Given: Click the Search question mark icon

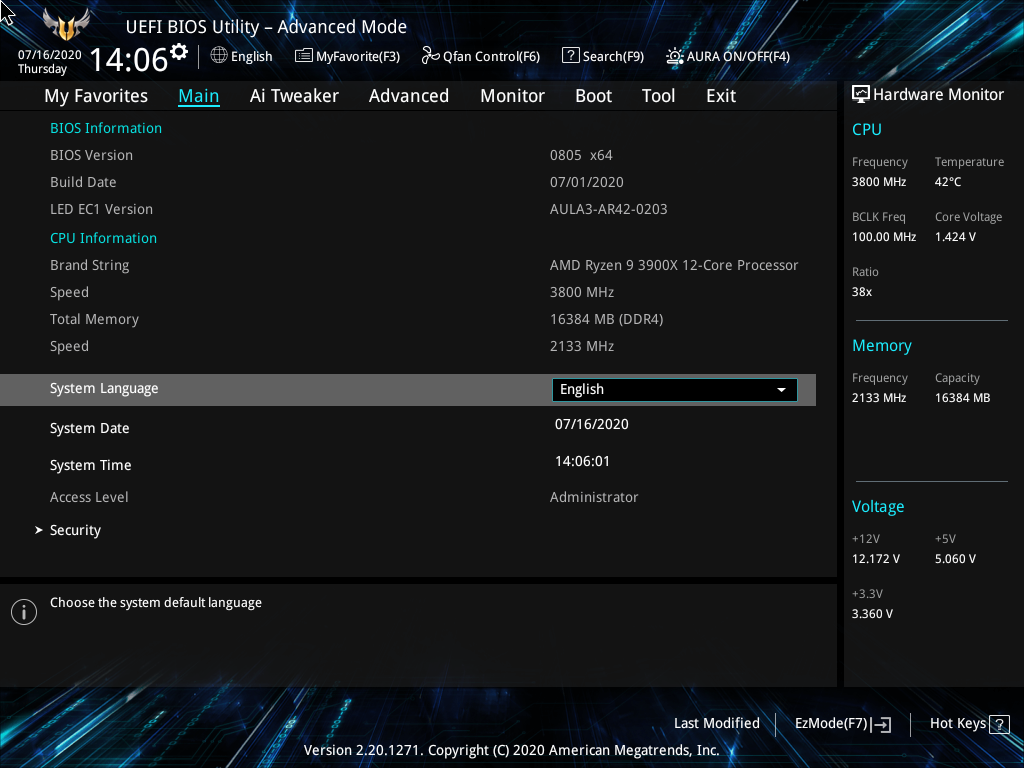Looking at the screenshot, I should (x=570, y=56).
